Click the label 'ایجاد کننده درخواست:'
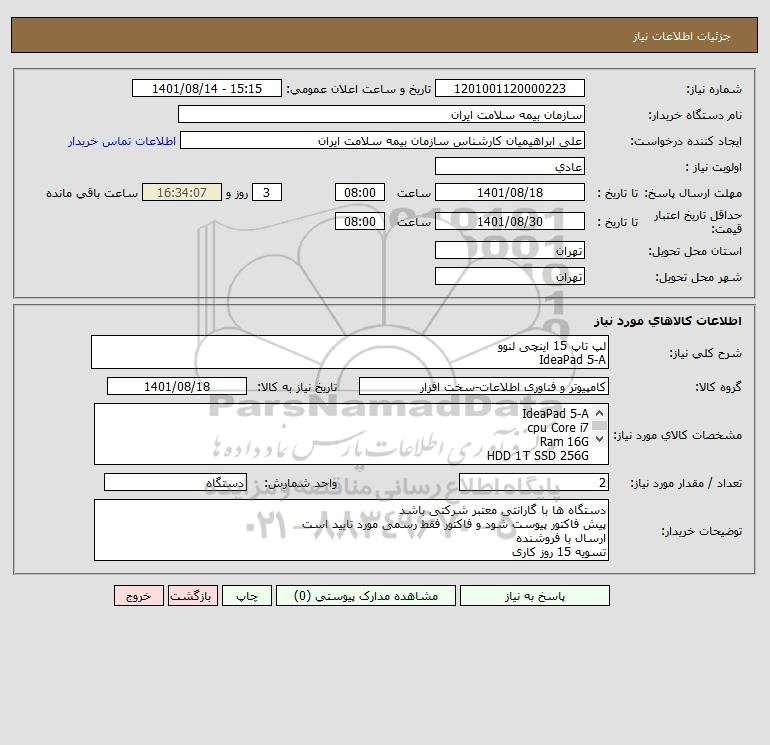The width and height of the screenshot is (770, 745). (x=686, y=141)
